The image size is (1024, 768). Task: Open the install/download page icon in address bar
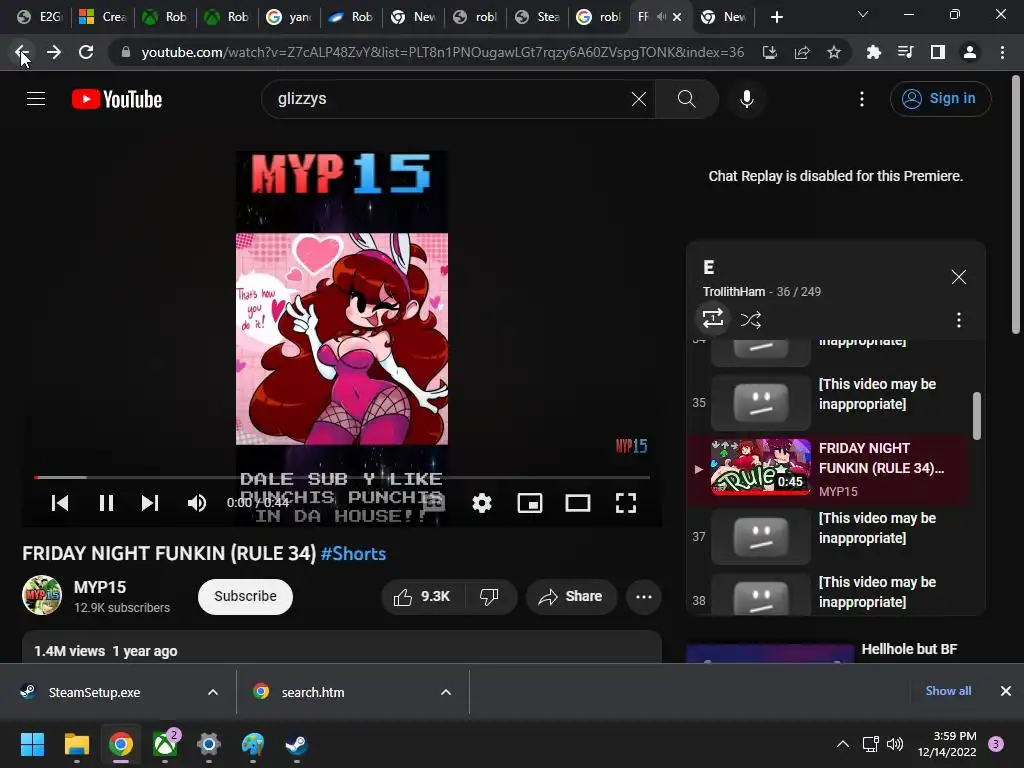(770, 52)
